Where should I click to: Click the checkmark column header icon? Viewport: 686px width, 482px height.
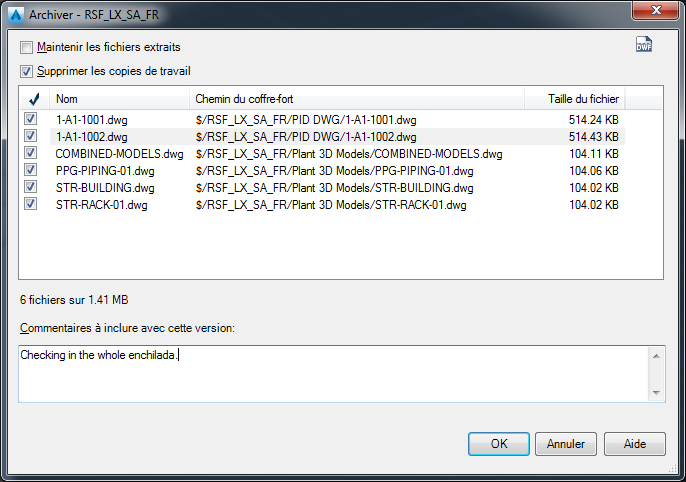pyautogui.click(x=34, y=99)
